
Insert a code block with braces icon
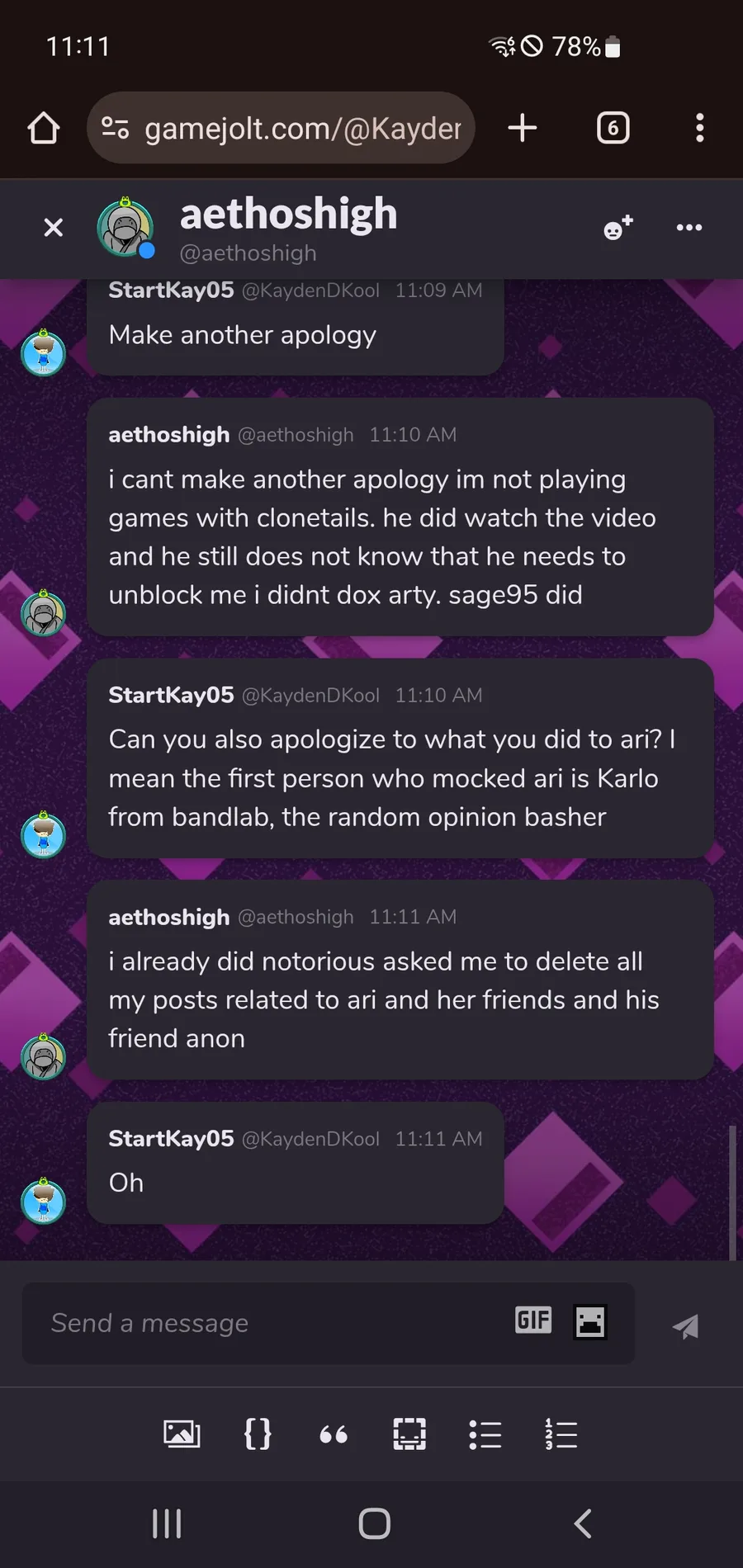pyautogui.click(x=258, y=1434)
